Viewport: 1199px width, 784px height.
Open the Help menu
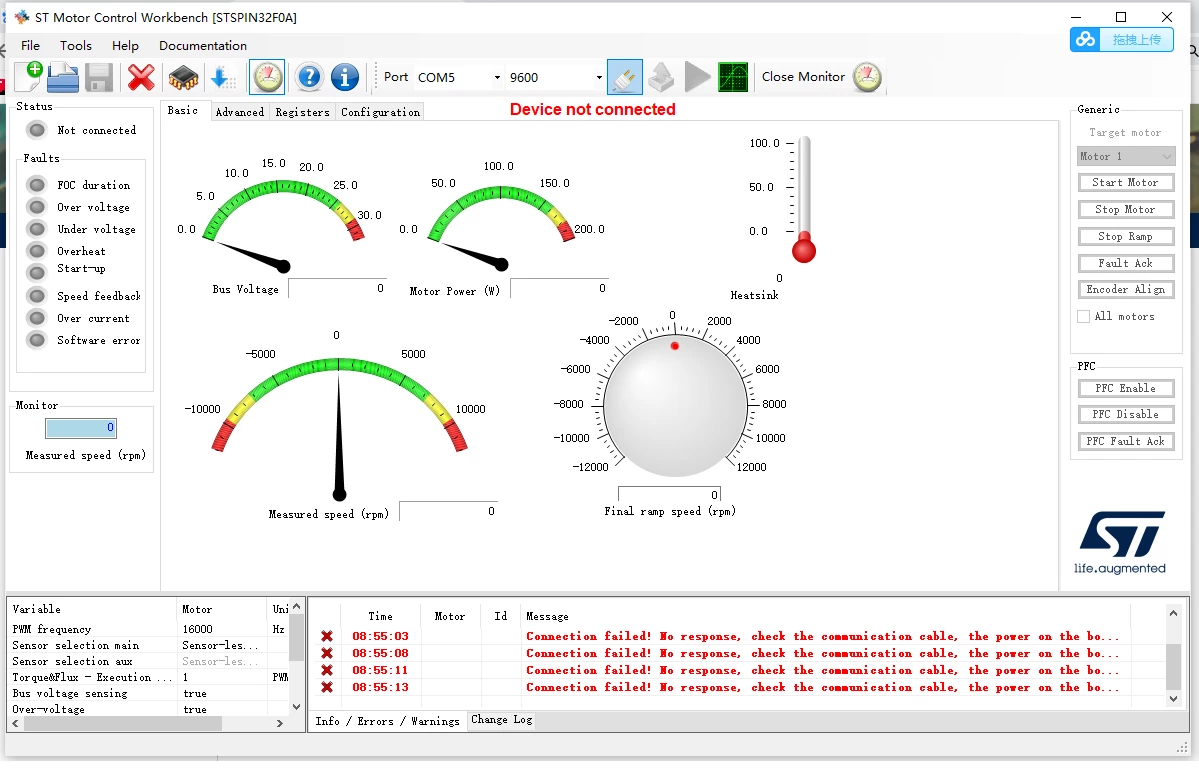[x=125, y=46]
